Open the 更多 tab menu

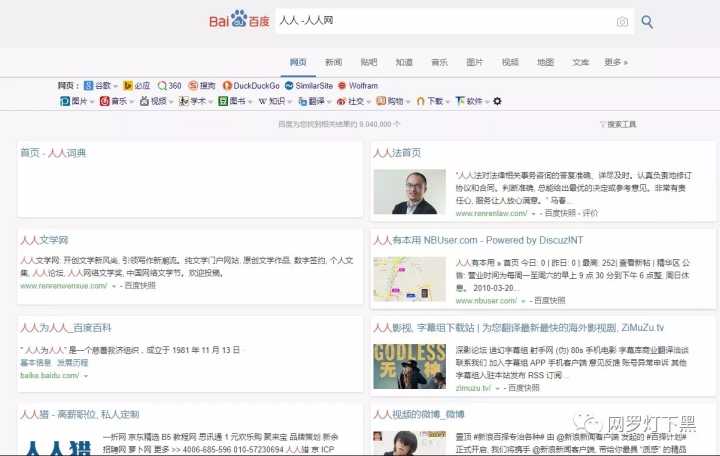[x=616, y=62]
